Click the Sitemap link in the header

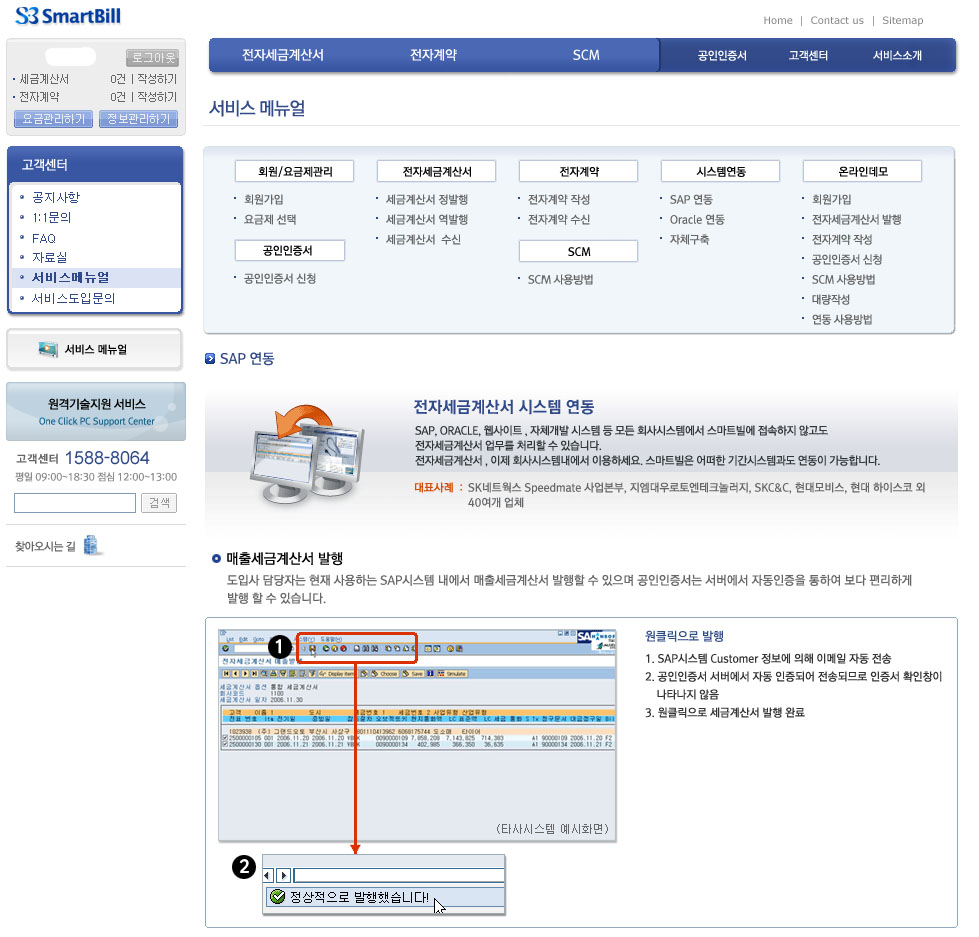coord(902,20)
